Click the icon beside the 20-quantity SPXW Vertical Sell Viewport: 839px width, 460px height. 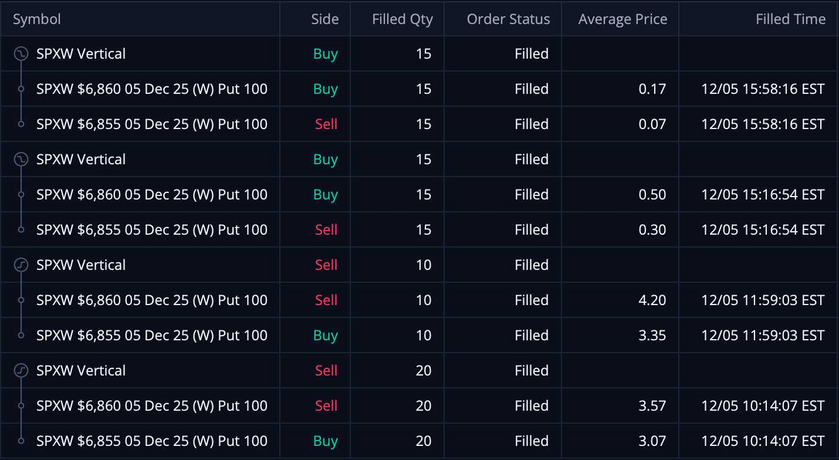[20, 371]
